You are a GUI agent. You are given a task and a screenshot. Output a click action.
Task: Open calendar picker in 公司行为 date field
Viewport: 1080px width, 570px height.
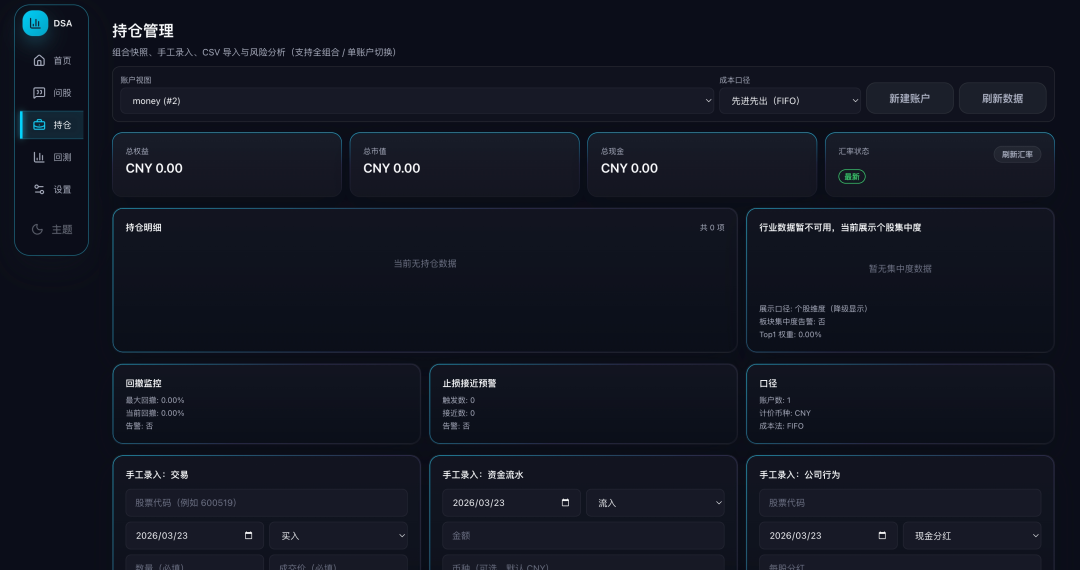point(883,536)
